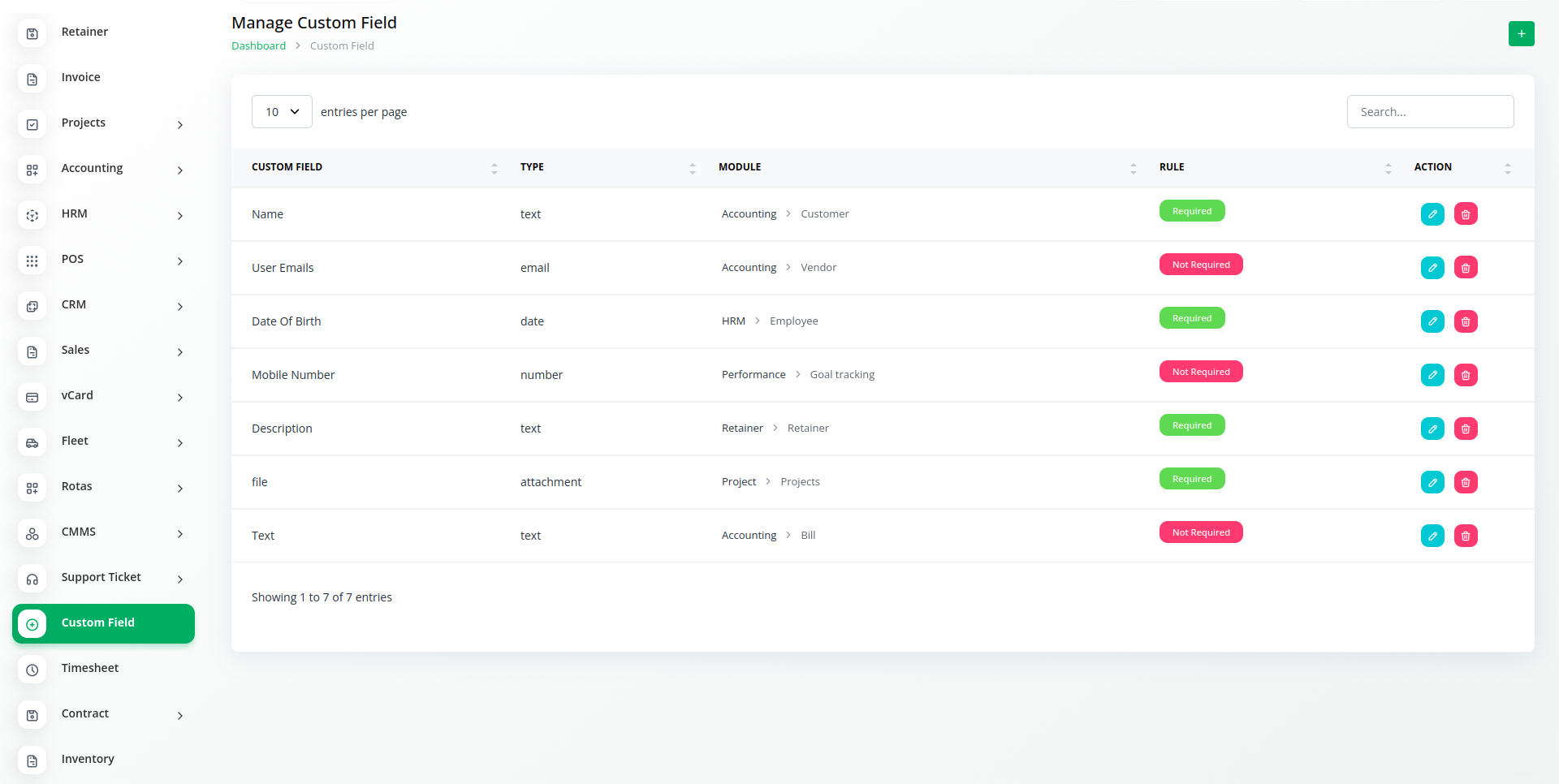Open the Invoice sidebar item

pos(81,78)
